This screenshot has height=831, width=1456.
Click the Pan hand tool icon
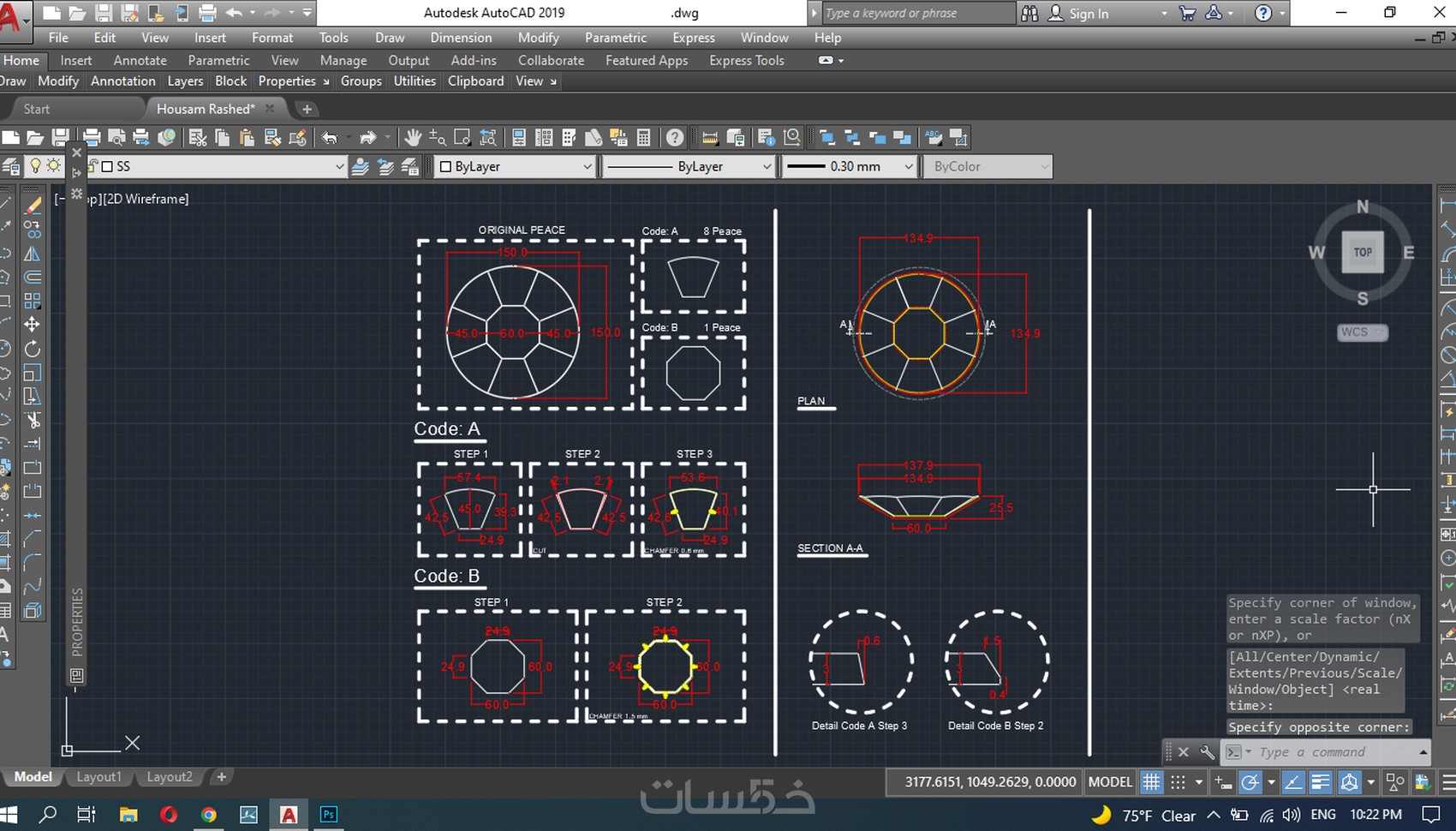coord(413,137)
